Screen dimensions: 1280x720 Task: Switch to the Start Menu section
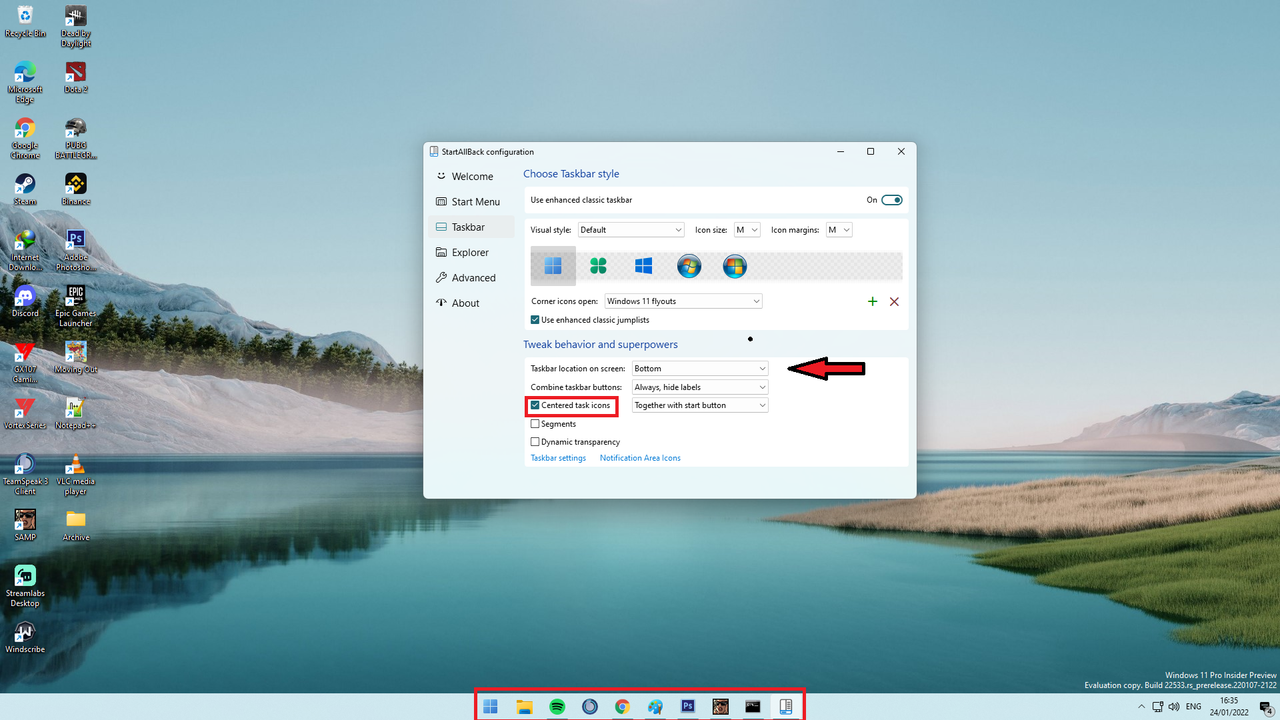coord(471,202)
